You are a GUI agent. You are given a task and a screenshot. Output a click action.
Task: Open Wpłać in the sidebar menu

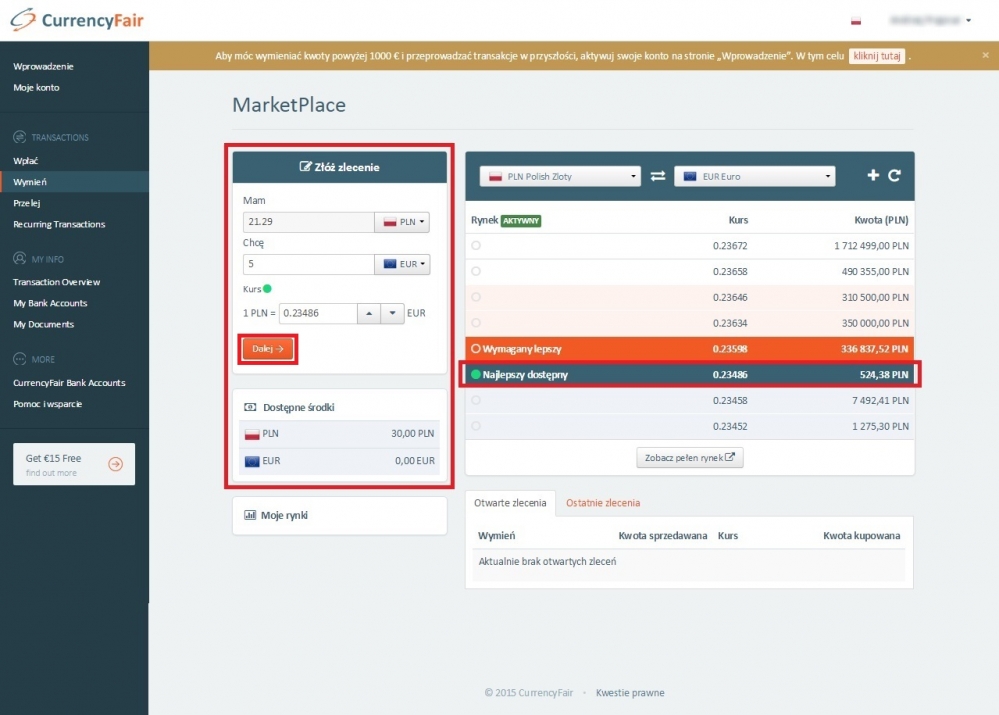(26, 160)
